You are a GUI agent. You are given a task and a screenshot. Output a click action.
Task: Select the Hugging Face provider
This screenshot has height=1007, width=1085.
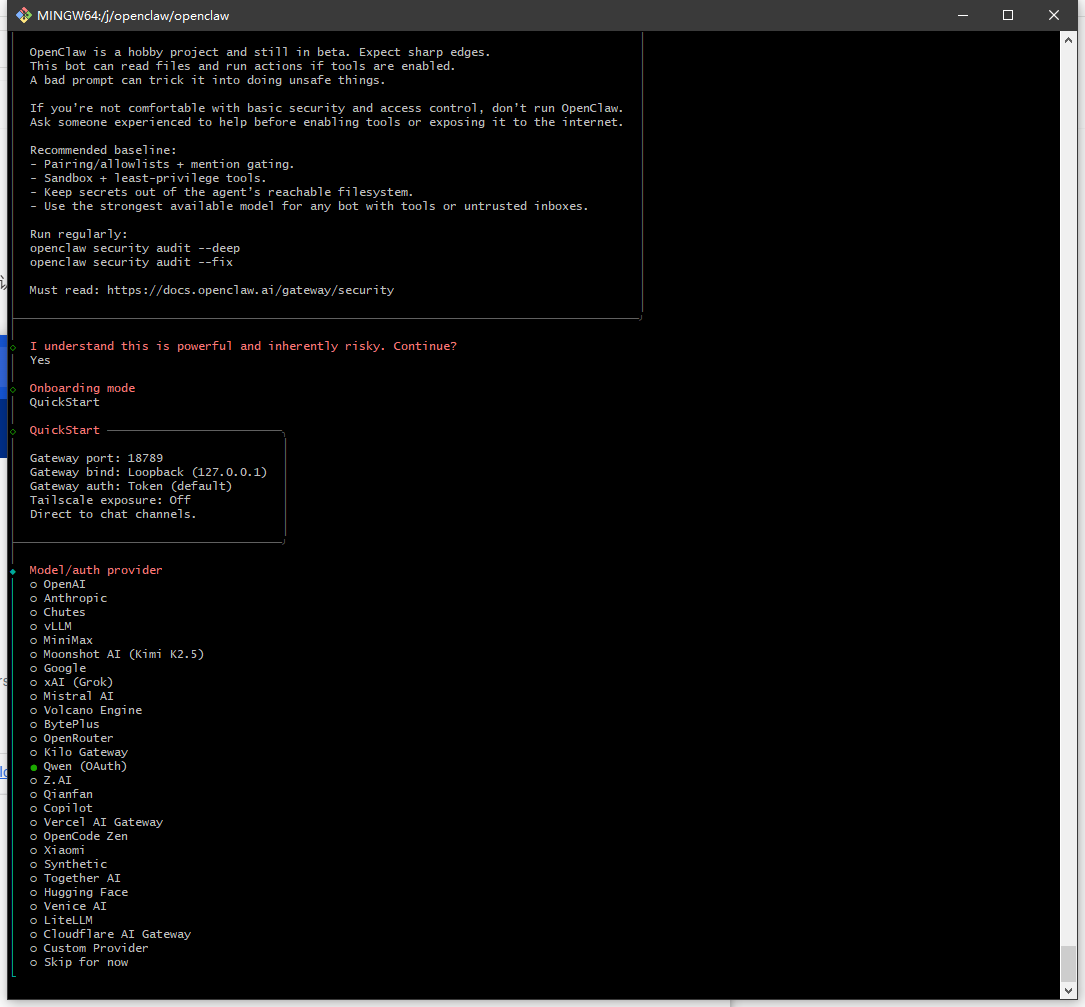(x=85, y=892)
